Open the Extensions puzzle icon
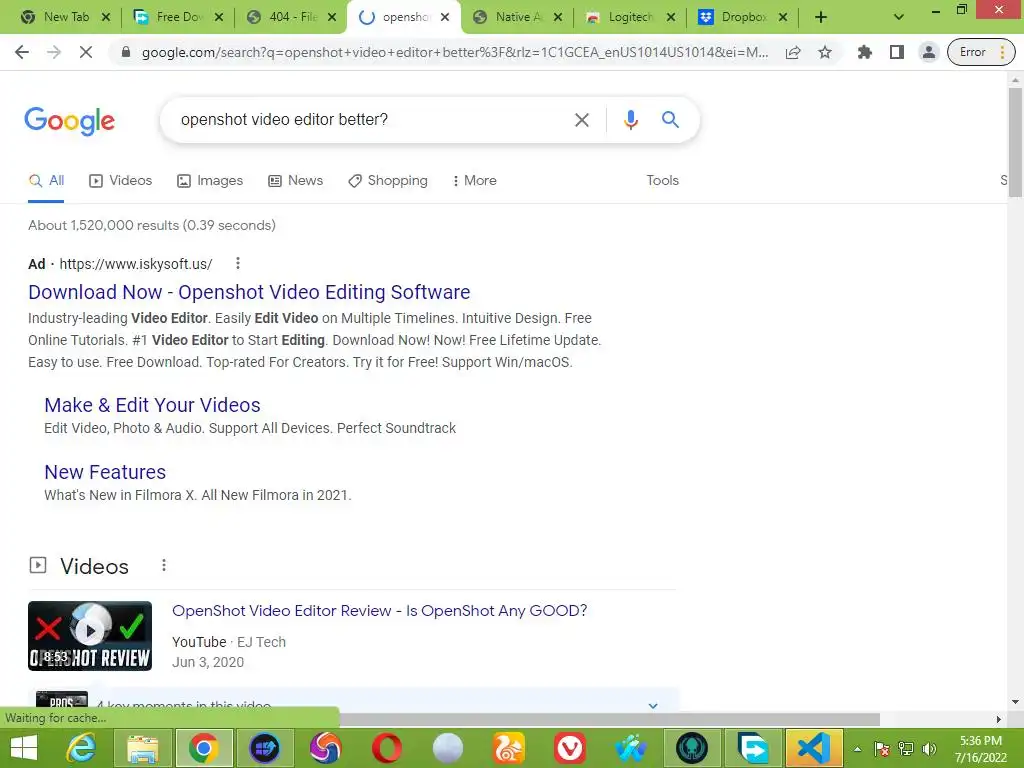The image size is (1024, 768). point(865,52)
